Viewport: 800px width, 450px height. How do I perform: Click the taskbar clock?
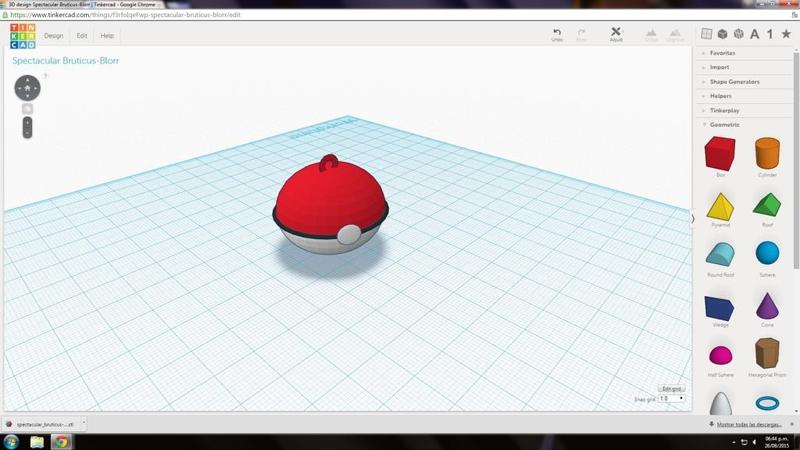pos(777,442)
